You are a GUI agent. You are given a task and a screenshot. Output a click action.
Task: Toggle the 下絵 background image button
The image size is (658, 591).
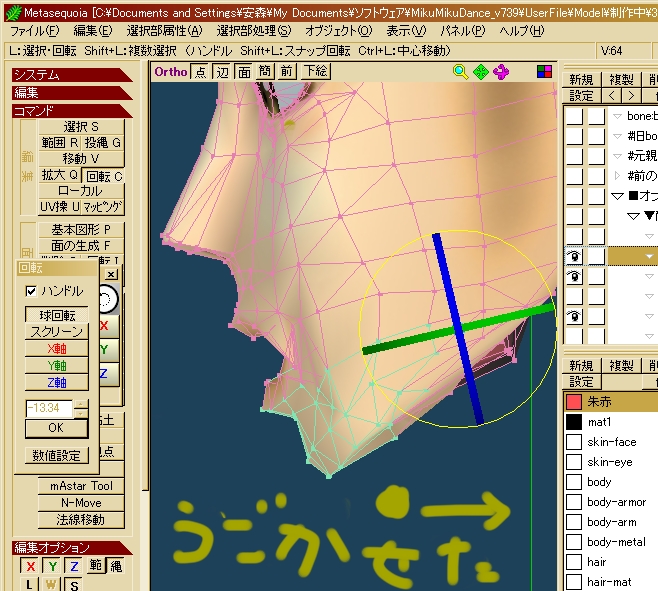click(316, 71)
